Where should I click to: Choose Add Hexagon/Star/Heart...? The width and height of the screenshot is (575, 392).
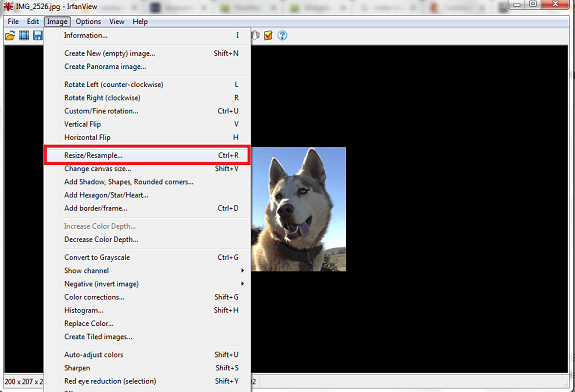tap(147, 195)
